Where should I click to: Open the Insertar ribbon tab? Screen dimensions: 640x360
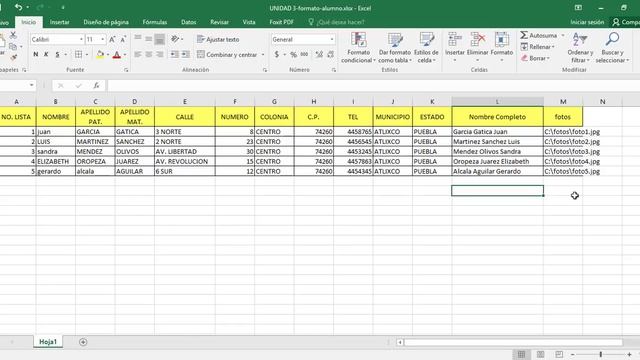(x=60, y=22)
